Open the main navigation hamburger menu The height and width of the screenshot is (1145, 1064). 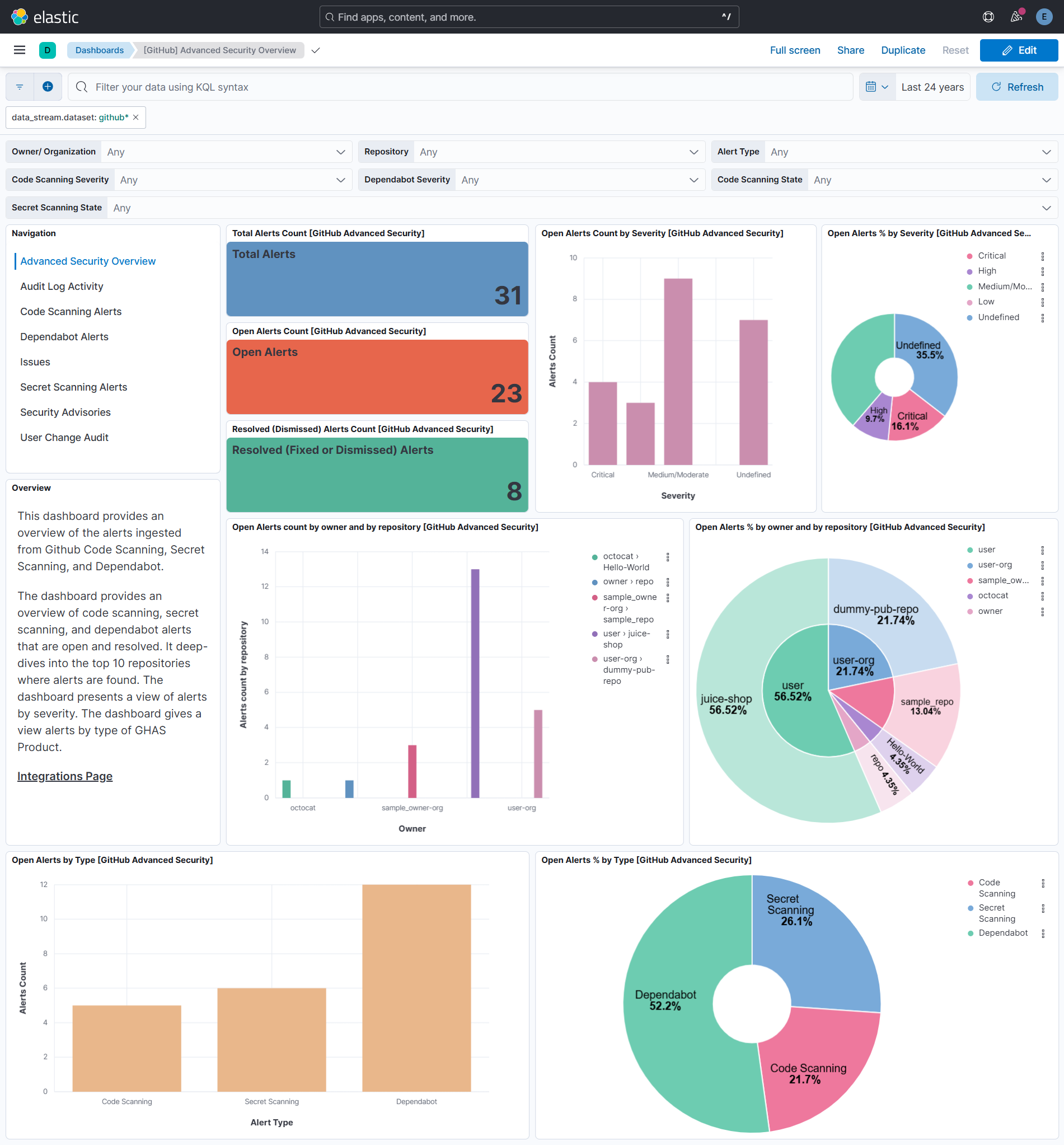19,50
